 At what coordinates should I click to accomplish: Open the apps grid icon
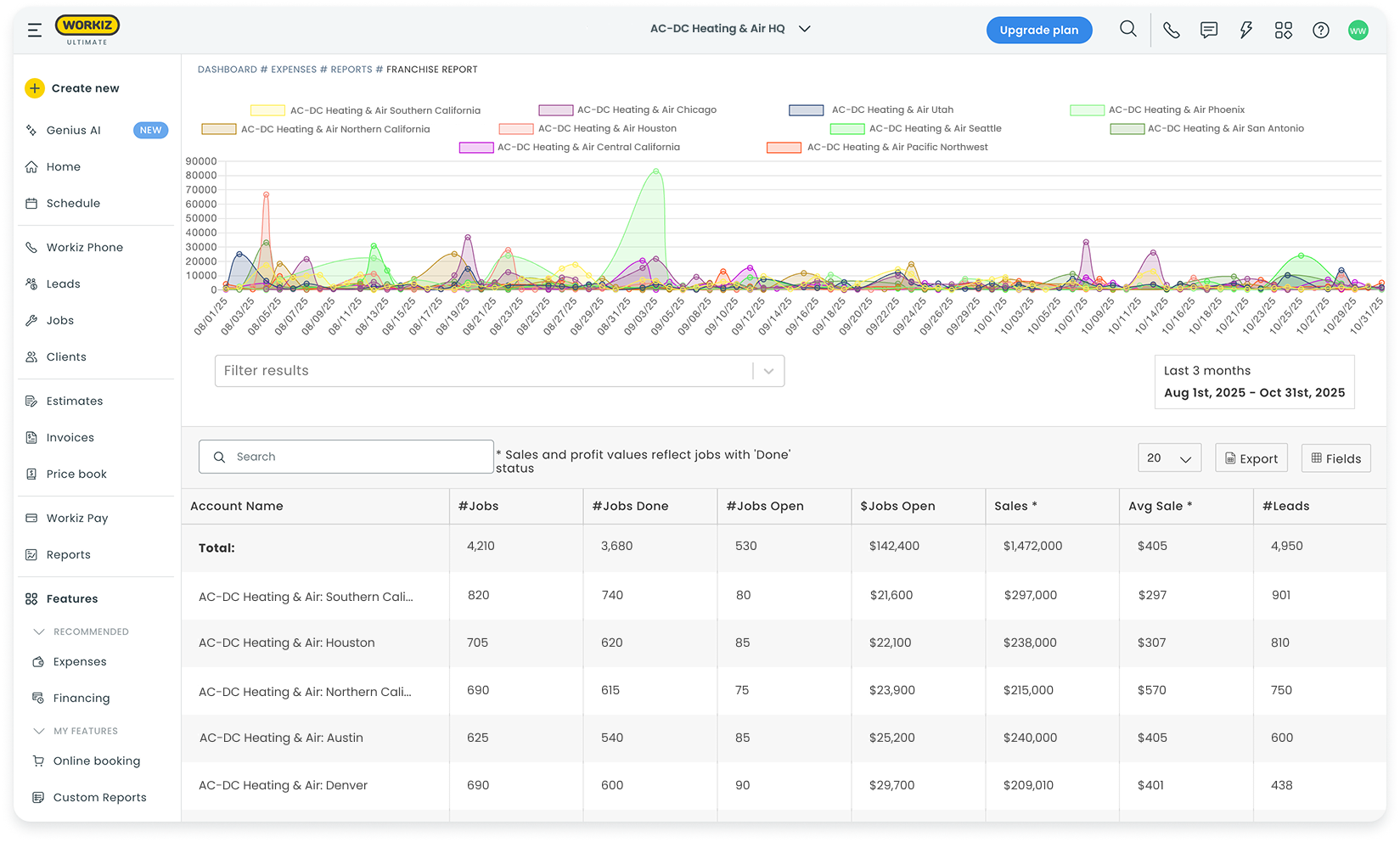coord(1283,31)
